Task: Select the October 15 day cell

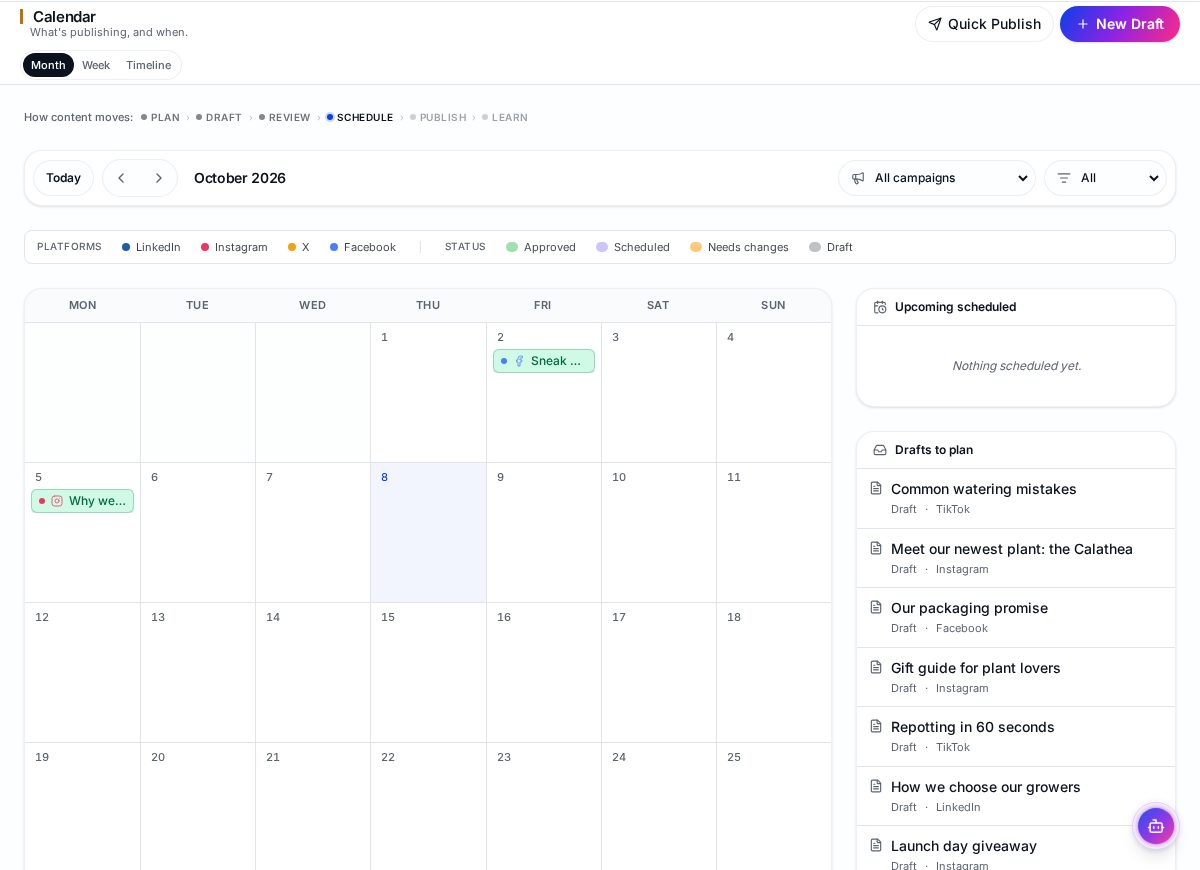Action: click(x=428, y=672)
